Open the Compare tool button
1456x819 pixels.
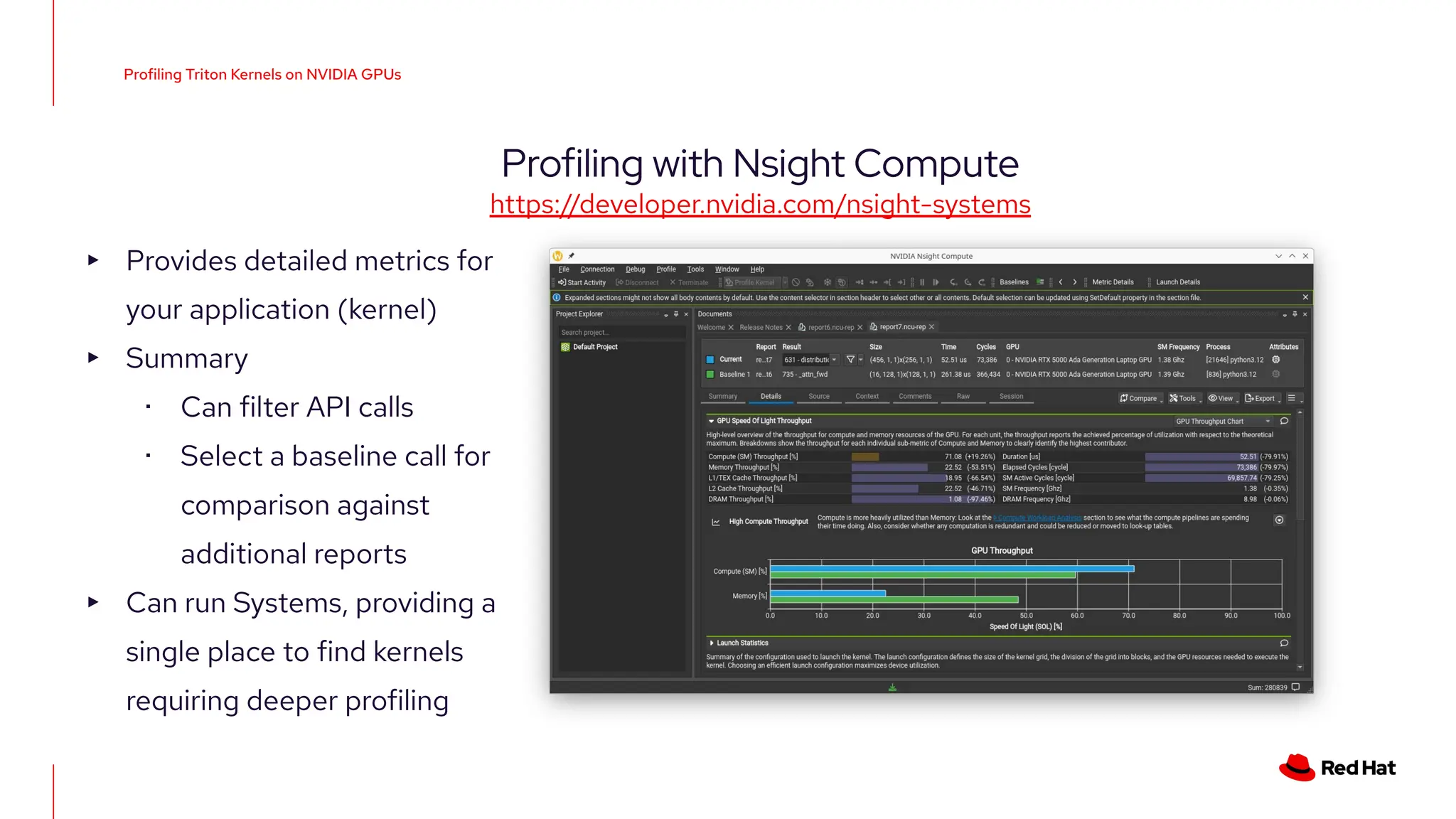pyautogui.click(x=1139, y=398)
